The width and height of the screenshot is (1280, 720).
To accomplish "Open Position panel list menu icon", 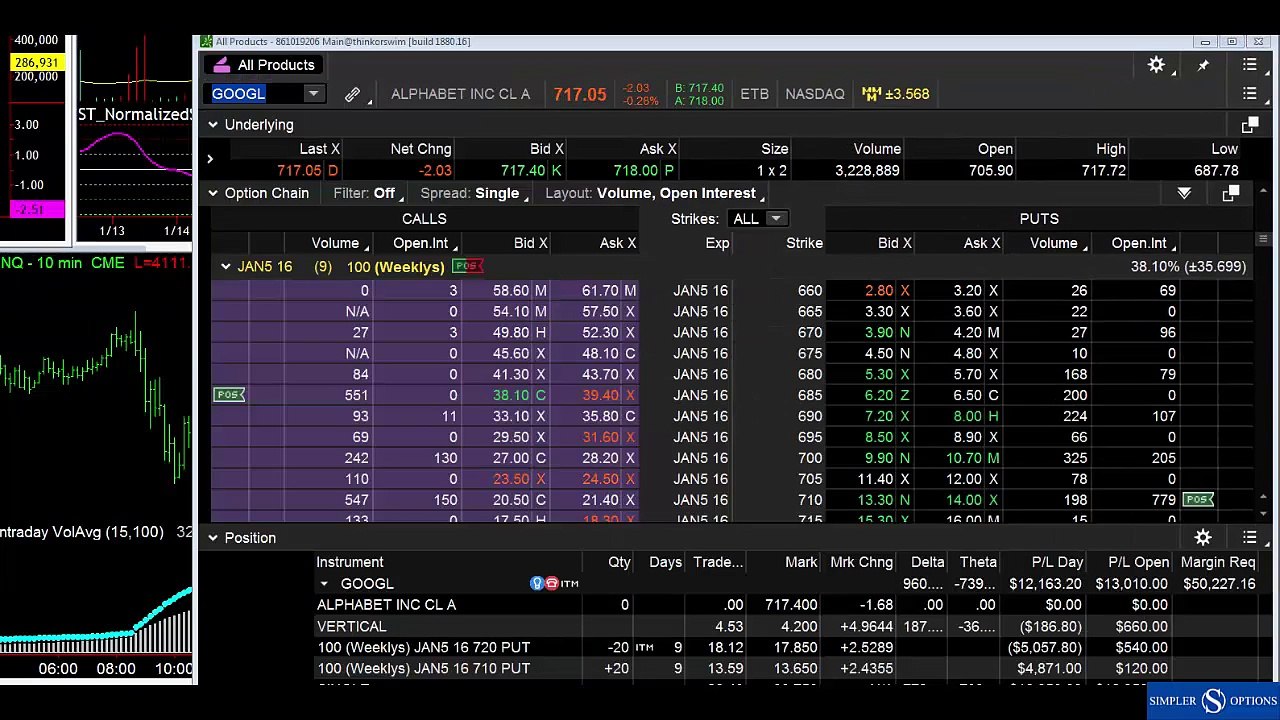I will [1250, 538].
